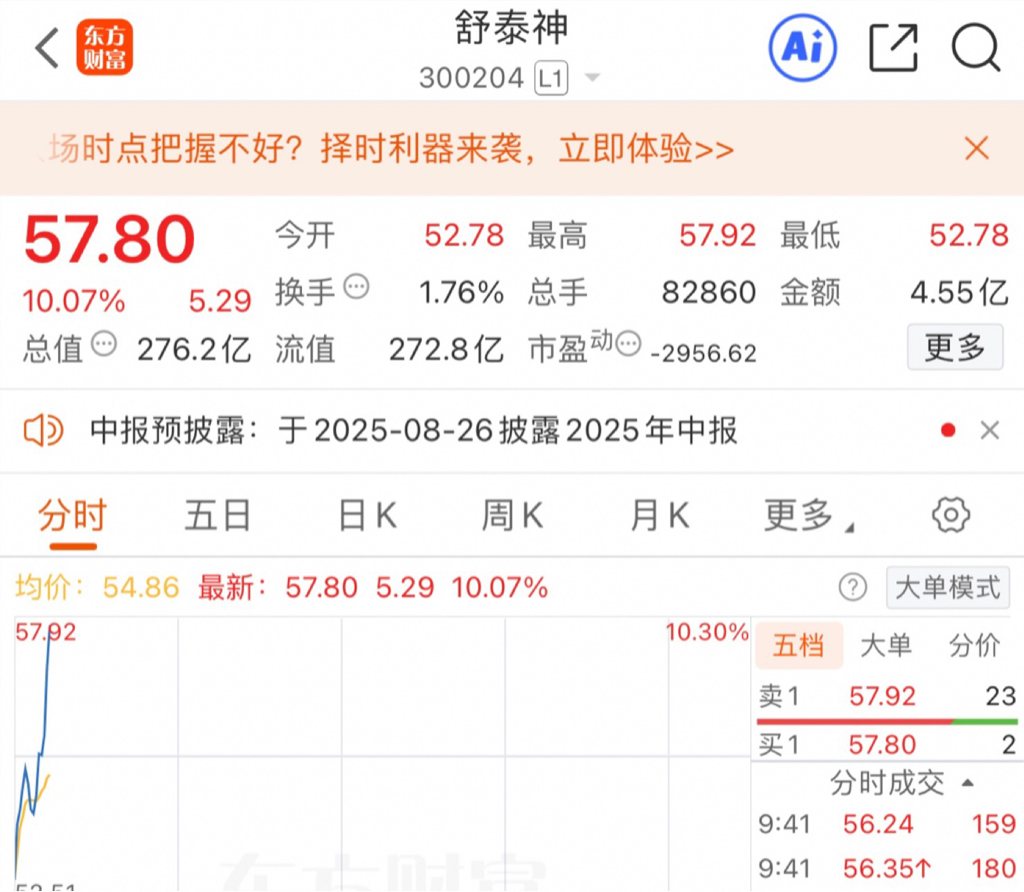
Task: Dismiss the 中报预披露 announcement
Action: [990, 430]
